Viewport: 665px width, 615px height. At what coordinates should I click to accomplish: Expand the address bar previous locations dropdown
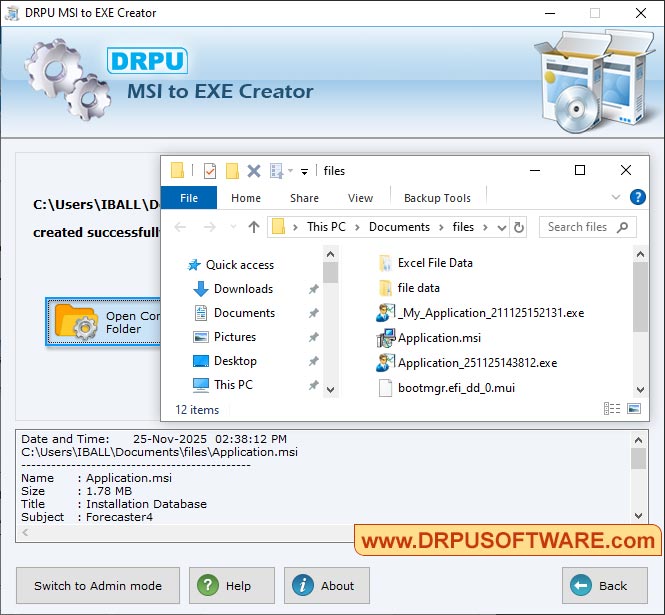(502, 227)
